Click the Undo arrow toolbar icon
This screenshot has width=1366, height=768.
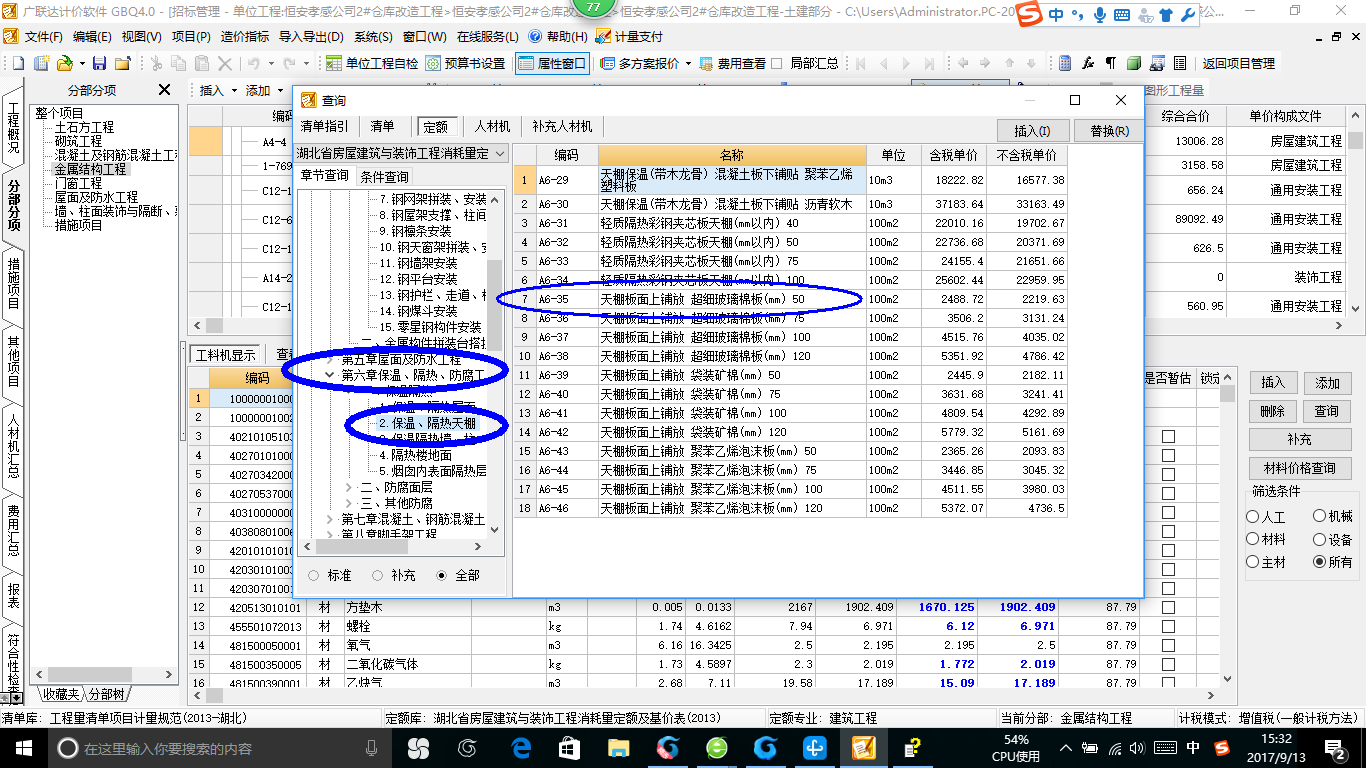pyautogui.click(x=254, y=63)
